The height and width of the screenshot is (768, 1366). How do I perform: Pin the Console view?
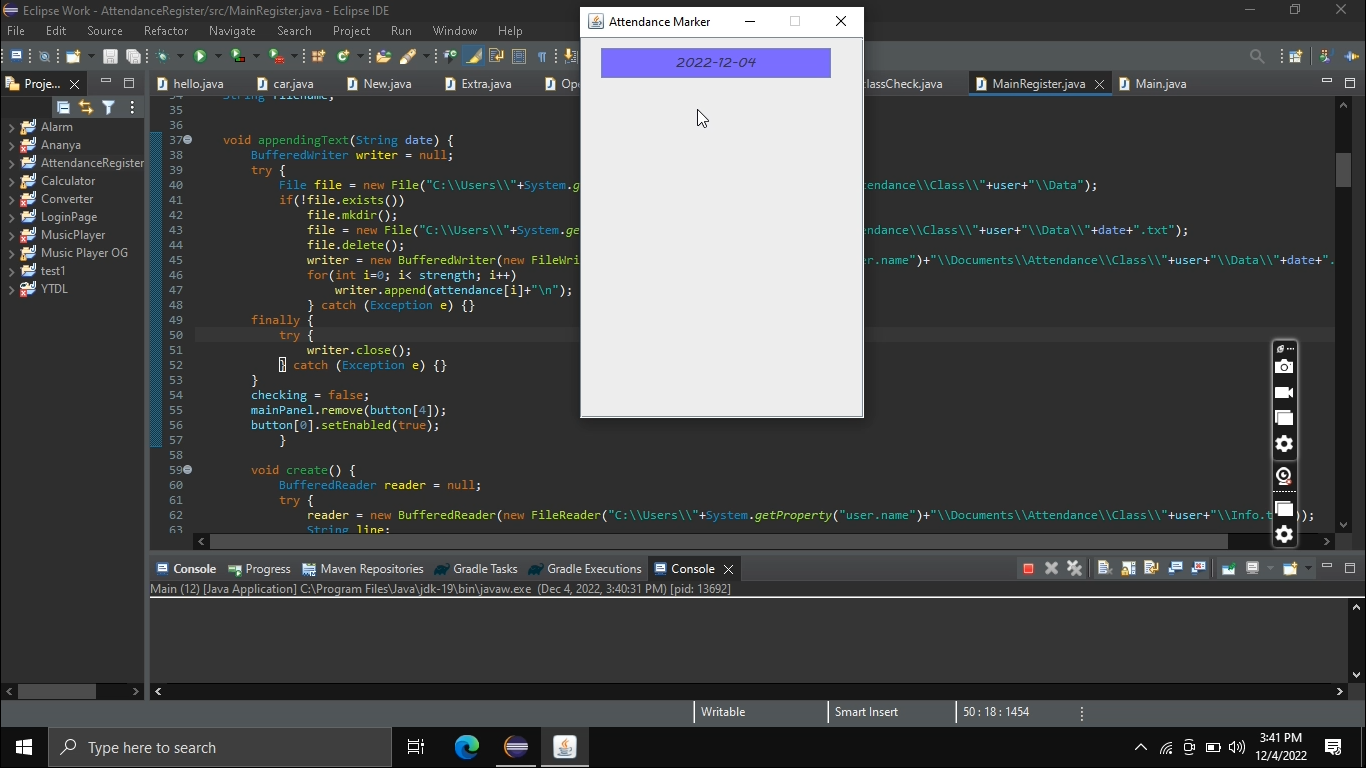[1228, 568]
